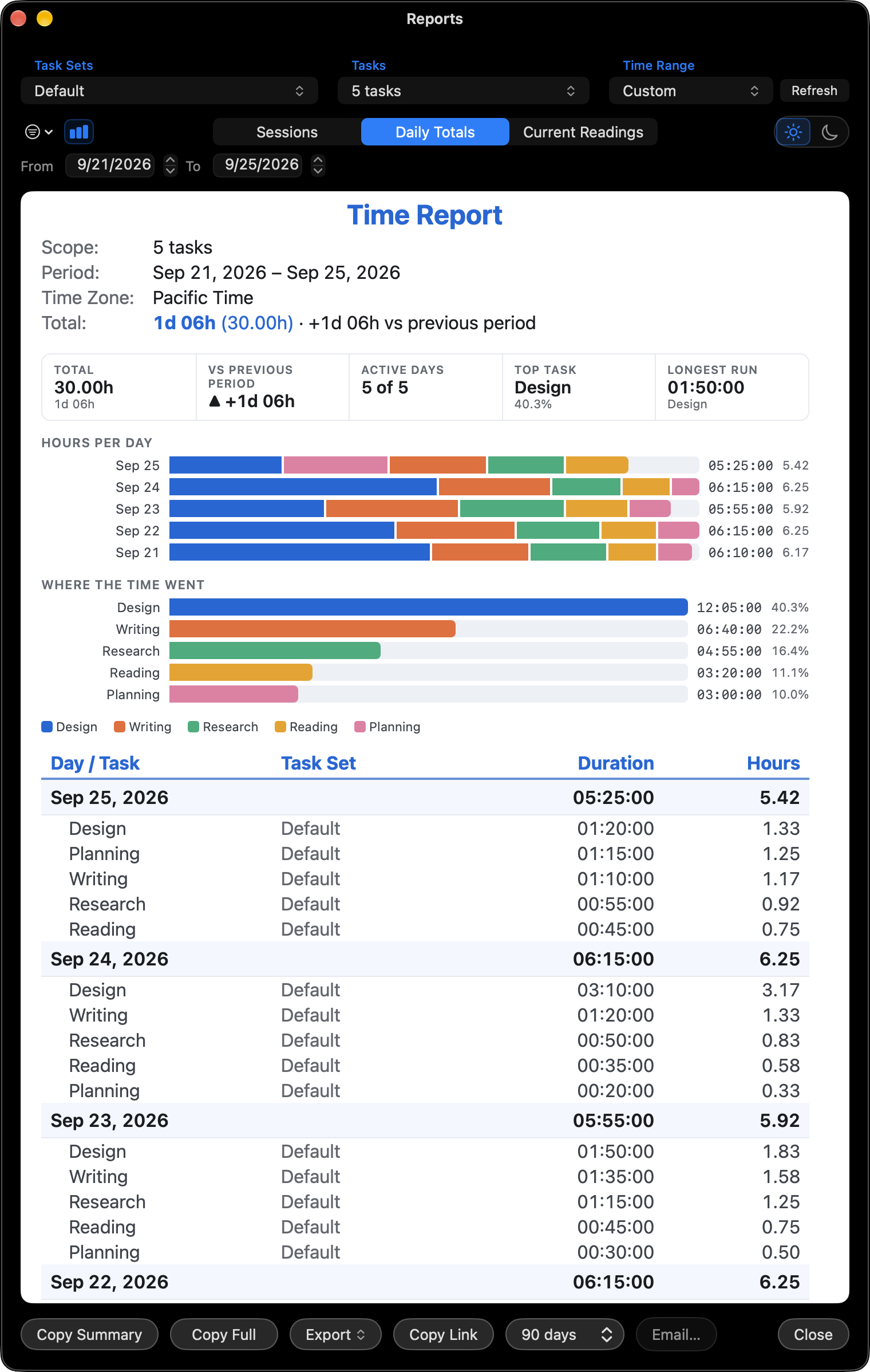Select the Daily Totals tab
Viewport: 870px width, 1372px height.
[435, 132]
